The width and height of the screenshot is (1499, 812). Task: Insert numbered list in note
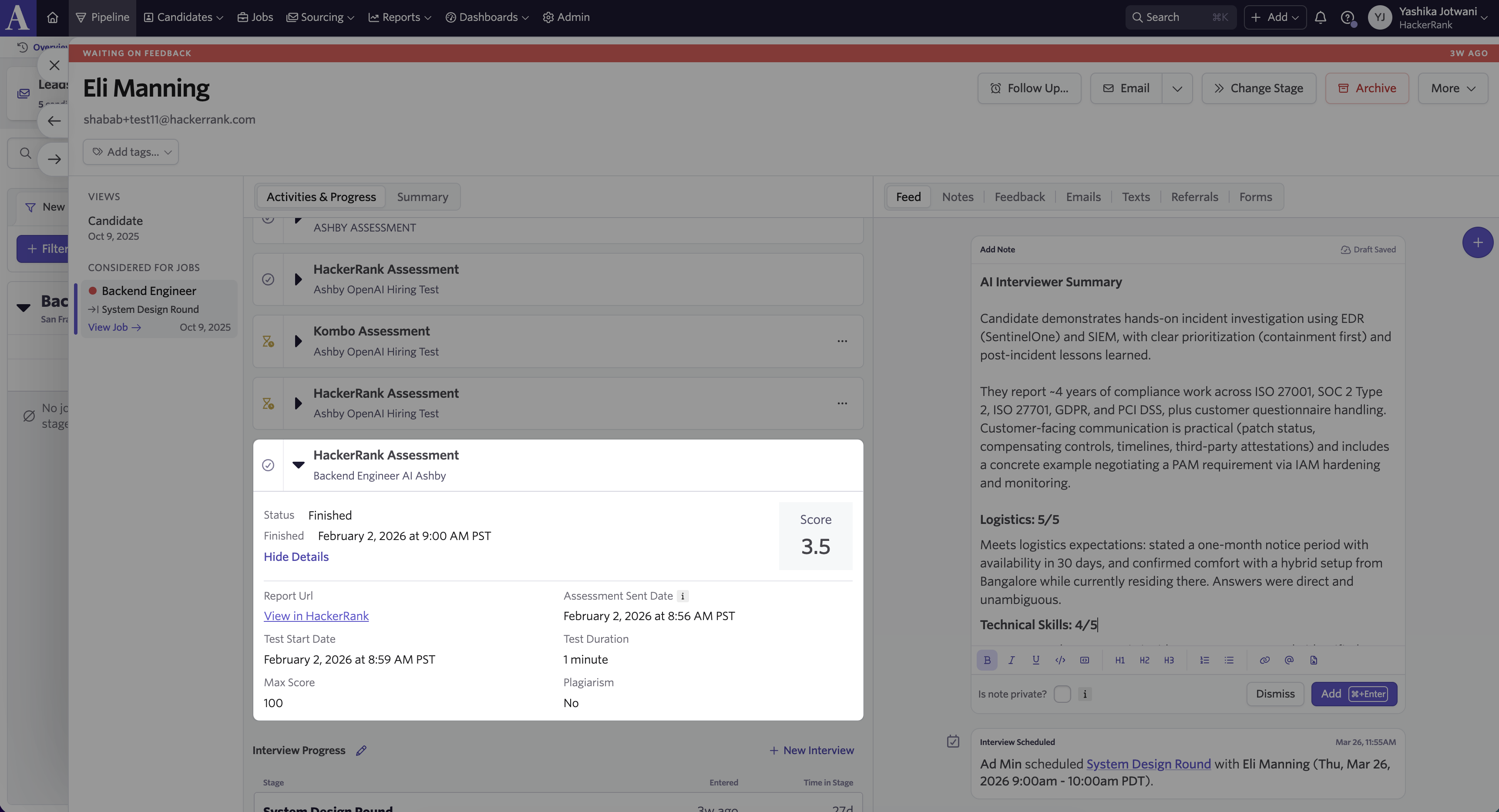click(1204, 660)
